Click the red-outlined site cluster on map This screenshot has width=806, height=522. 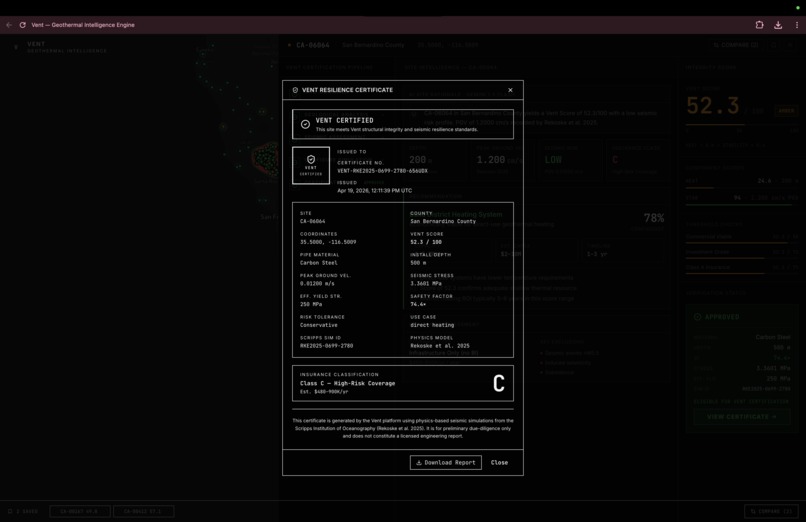(x=266, y=159)
